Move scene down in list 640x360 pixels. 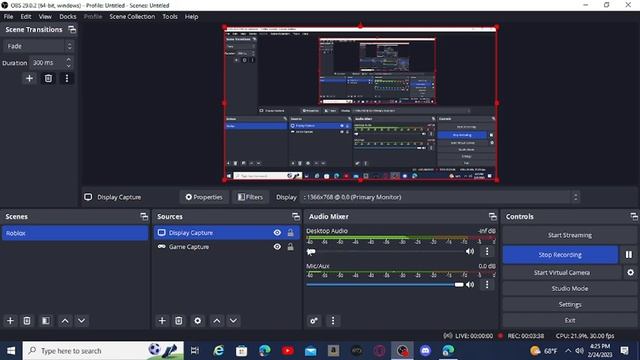coord(82,321)
